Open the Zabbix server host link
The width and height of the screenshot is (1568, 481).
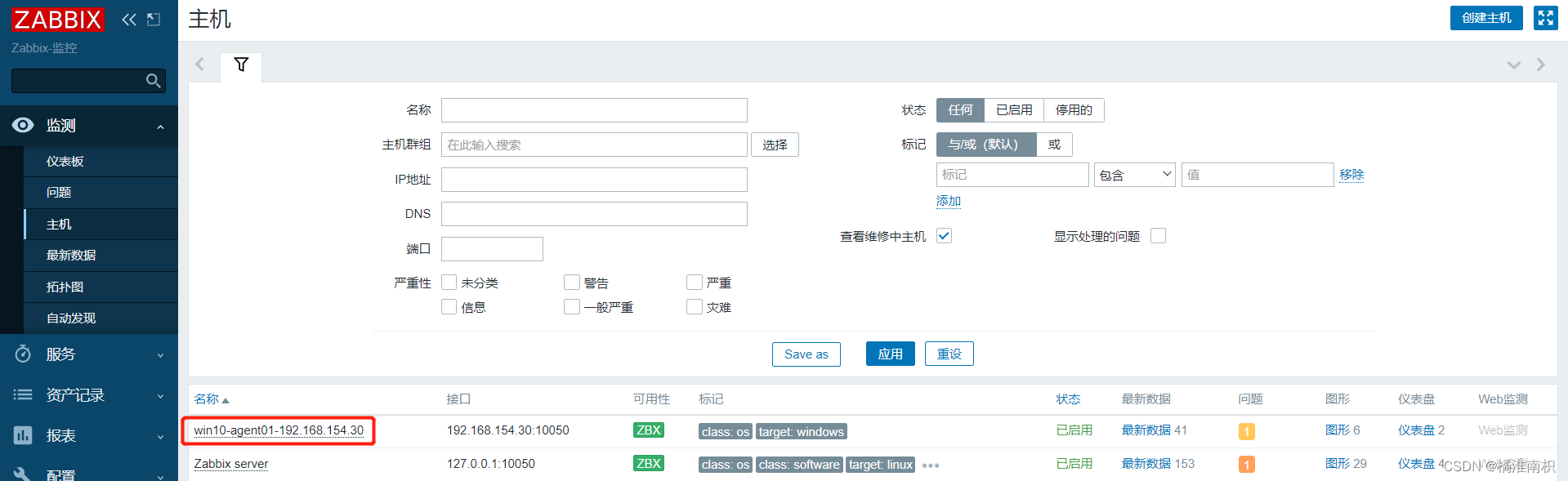pos(231,464)
